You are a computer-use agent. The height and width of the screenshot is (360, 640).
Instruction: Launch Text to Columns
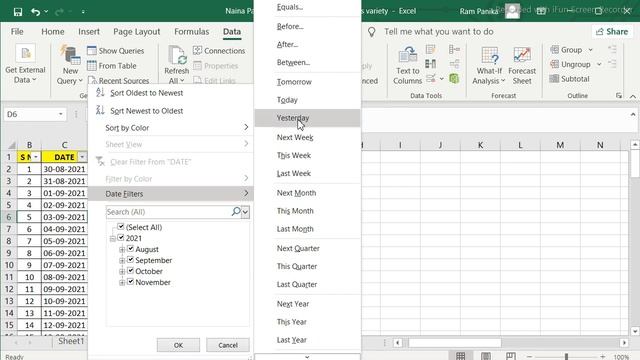pyautogui.click(x=407, y=65)
